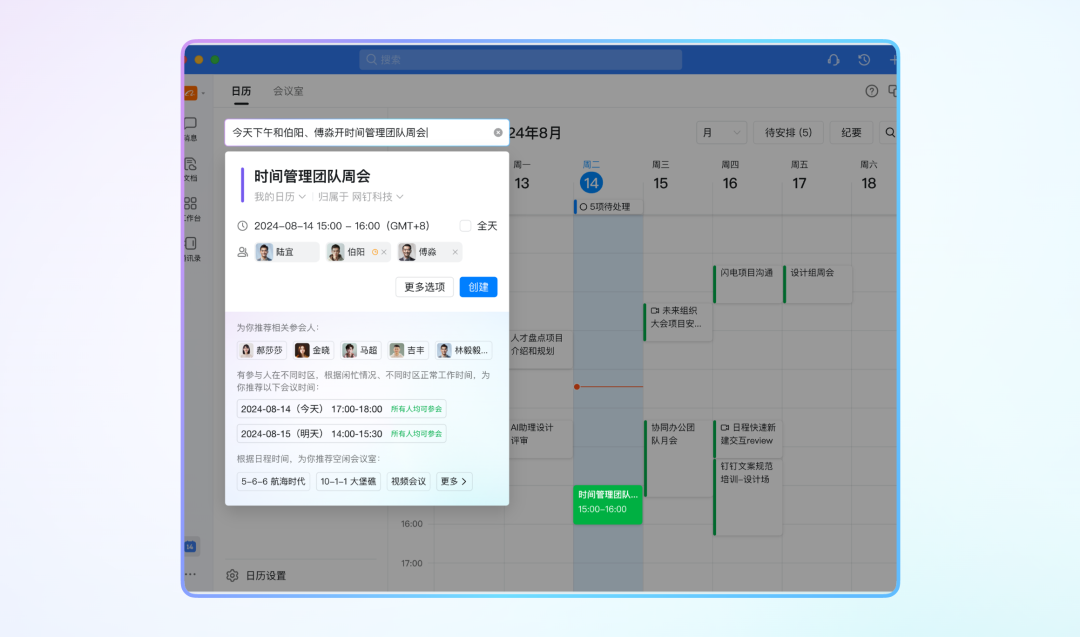
Task: Open the Documents icon in left sidebar
Action: point(190,163)
